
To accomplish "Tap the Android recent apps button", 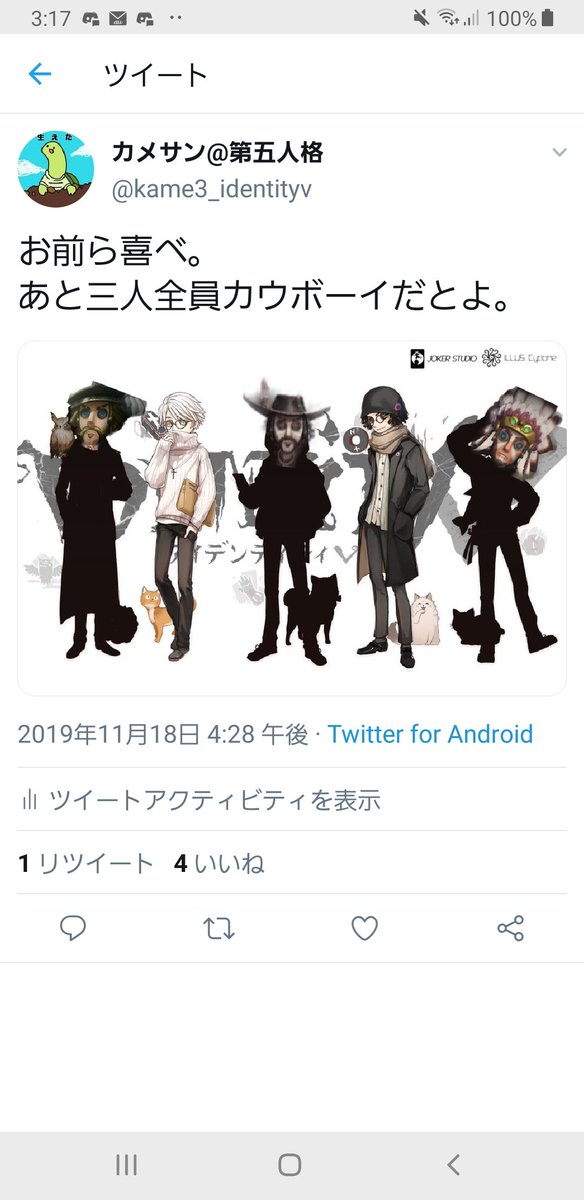I will click(126, 1164).
